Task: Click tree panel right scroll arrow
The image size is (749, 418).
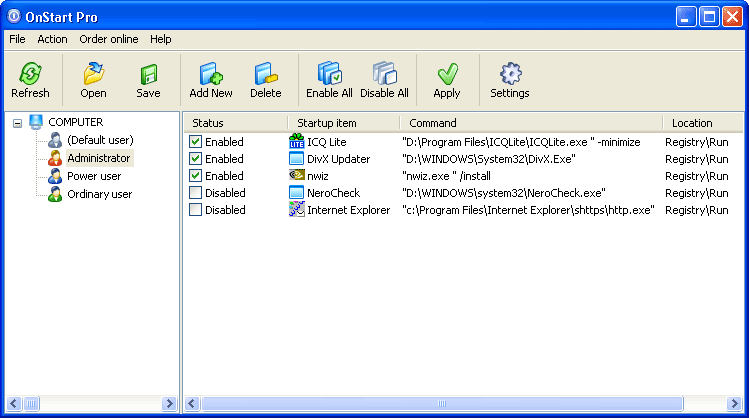Action: (x=169, y=404)
